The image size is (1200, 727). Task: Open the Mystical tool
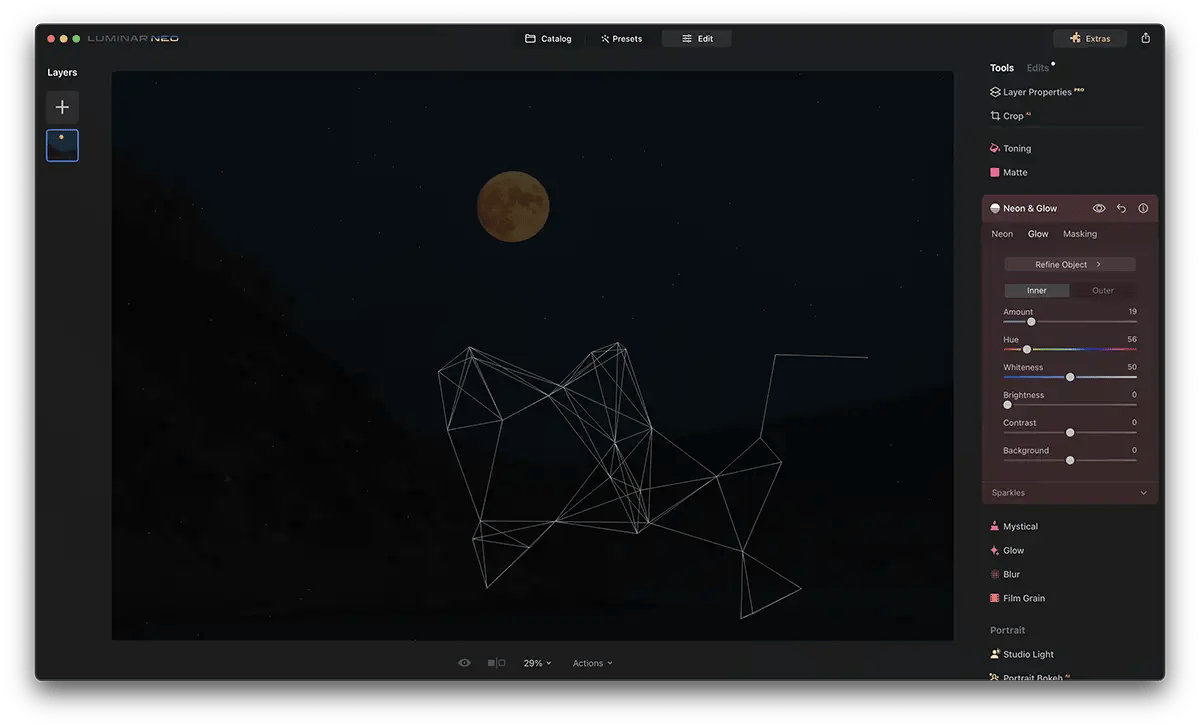[1014, 526]
